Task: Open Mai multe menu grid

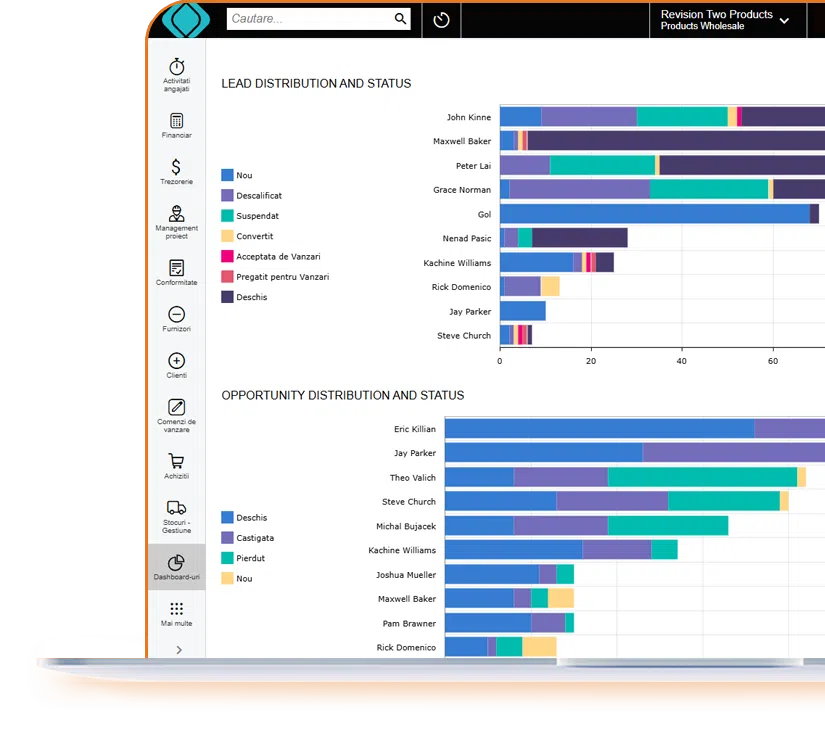Action: [176, 613]
